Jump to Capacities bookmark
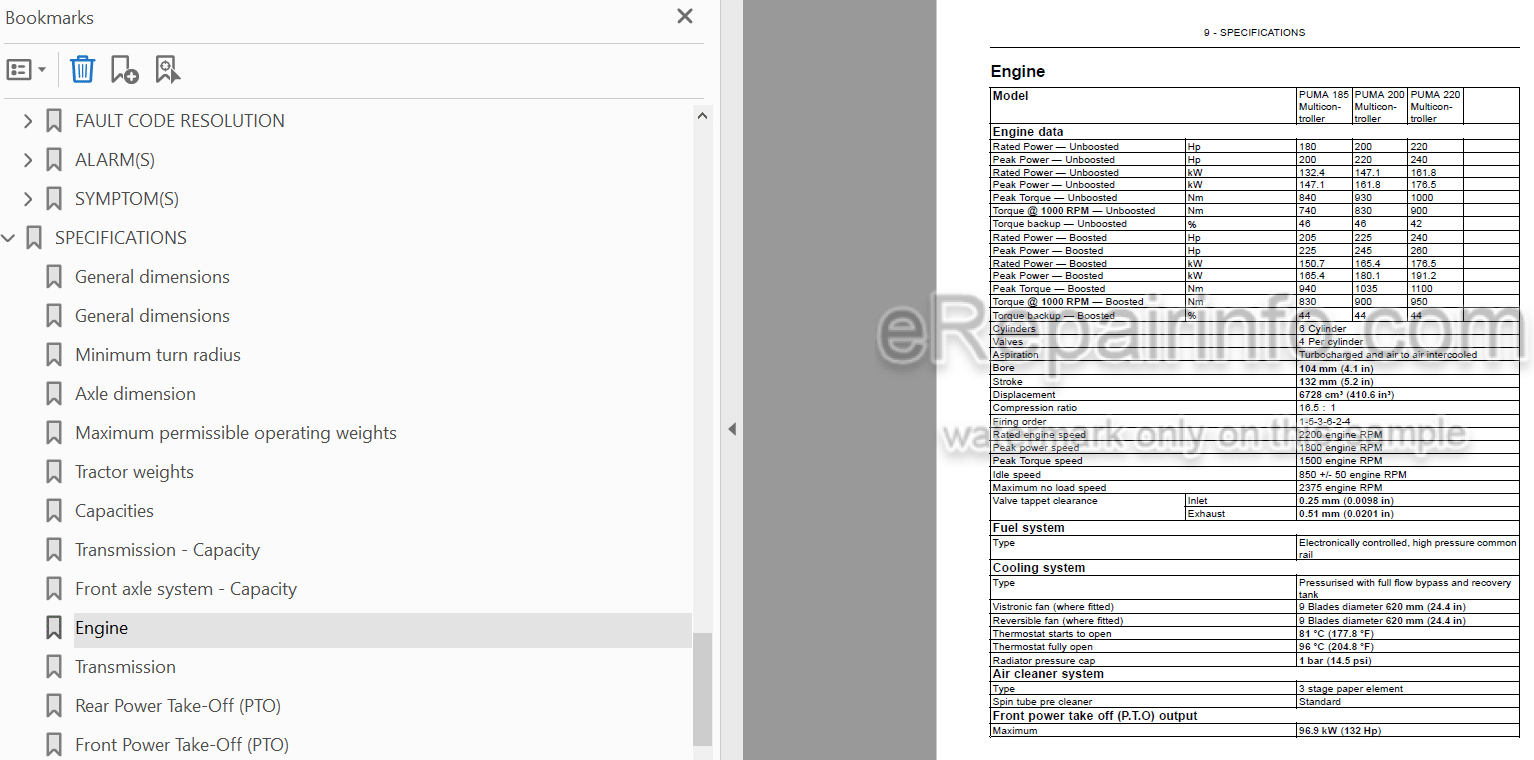Screen dimensions: 1534x760 click(115, 511)
